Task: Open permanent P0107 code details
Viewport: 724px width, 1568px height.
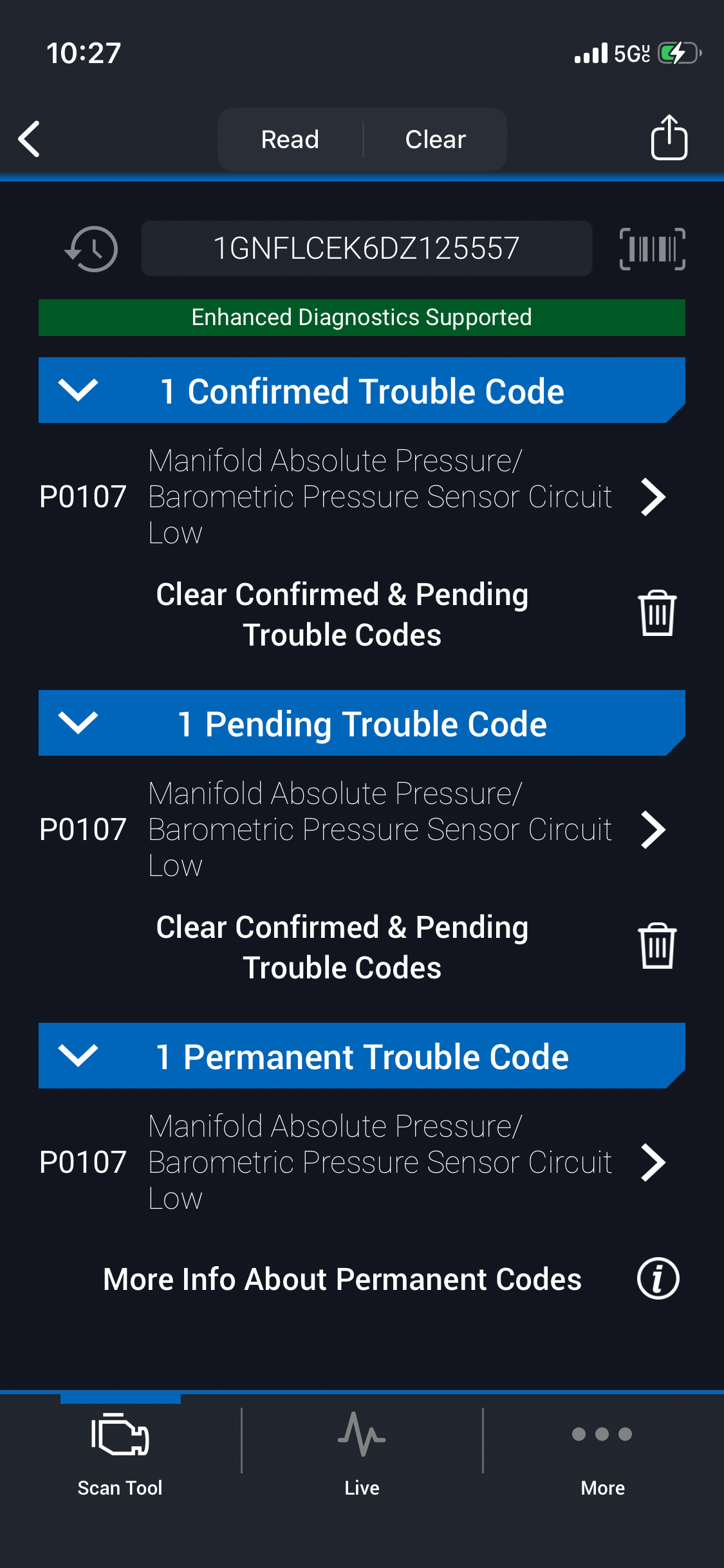Action: (x=653, y=1162)
